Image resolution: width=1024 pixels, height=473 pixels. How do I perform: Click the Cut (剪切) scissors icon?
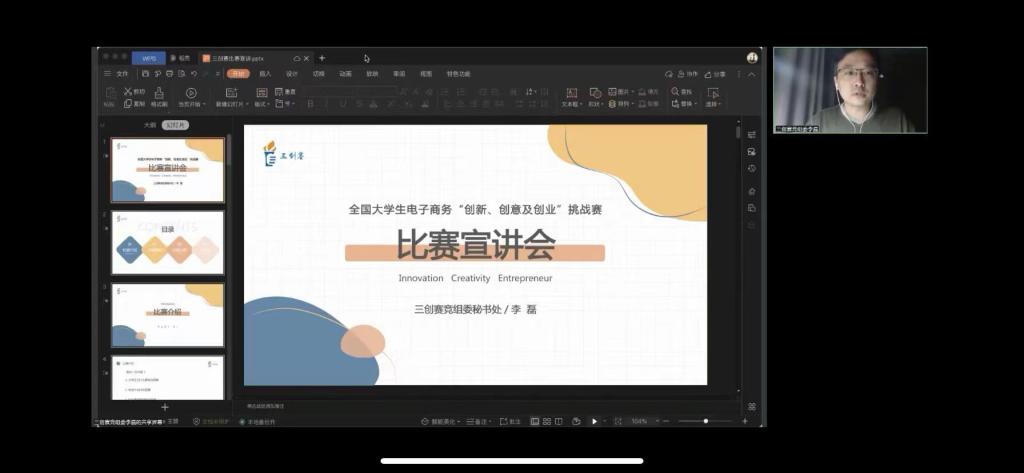[x=128, y=92]
